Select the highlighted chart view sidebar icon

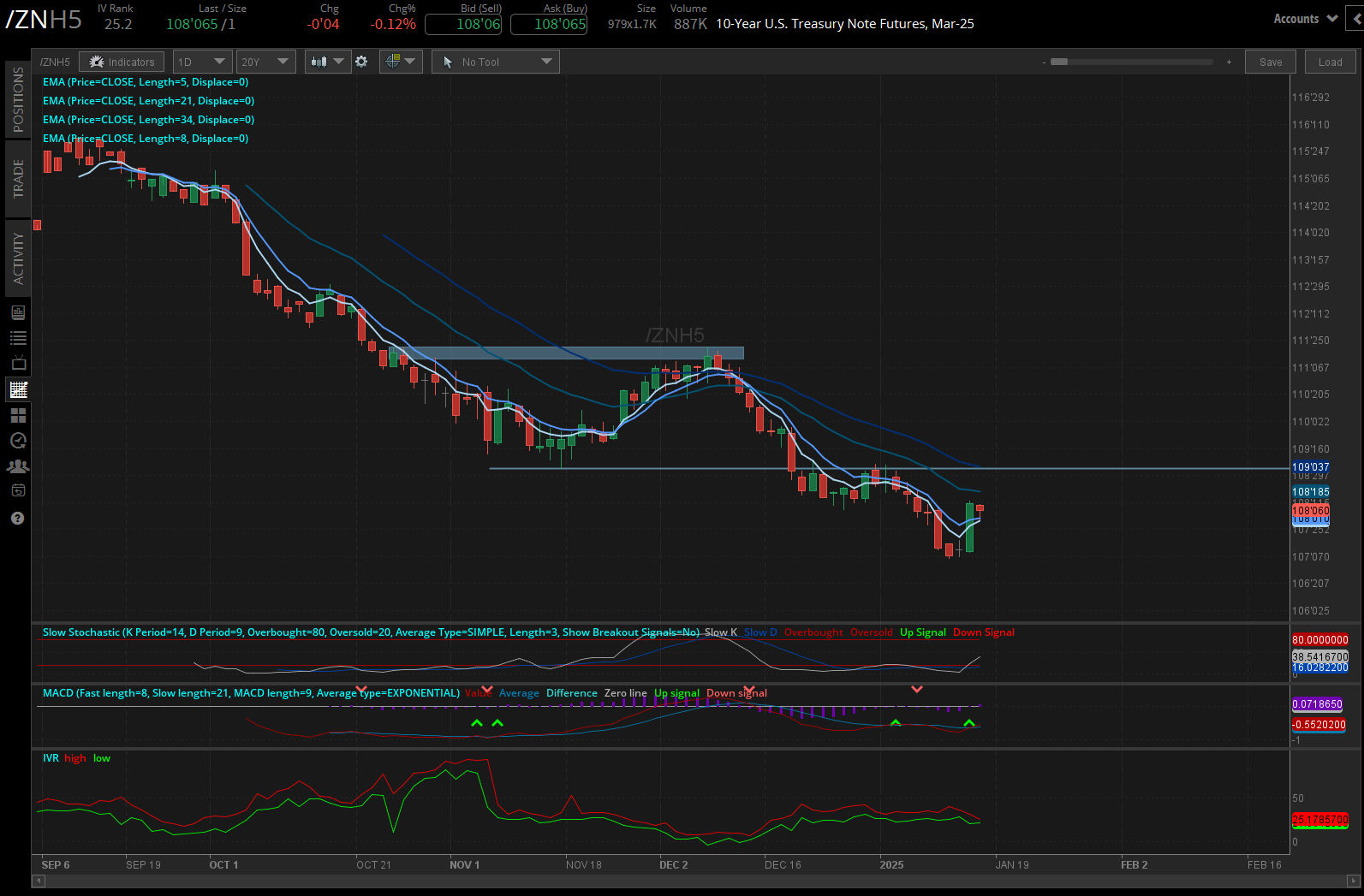[x=18, y=389]
